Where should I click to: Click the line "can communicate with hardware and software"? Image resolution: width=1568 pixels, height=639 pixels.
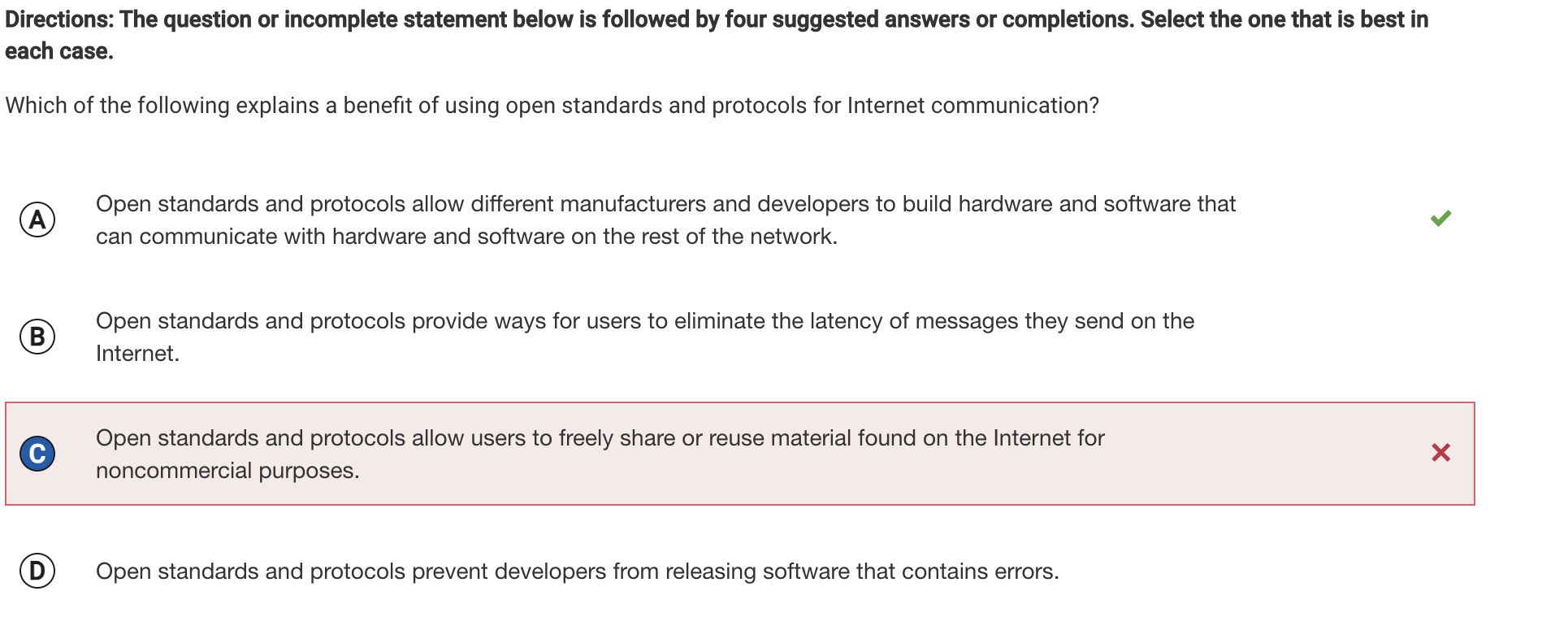pyautogui.click(x=466, y=237)
